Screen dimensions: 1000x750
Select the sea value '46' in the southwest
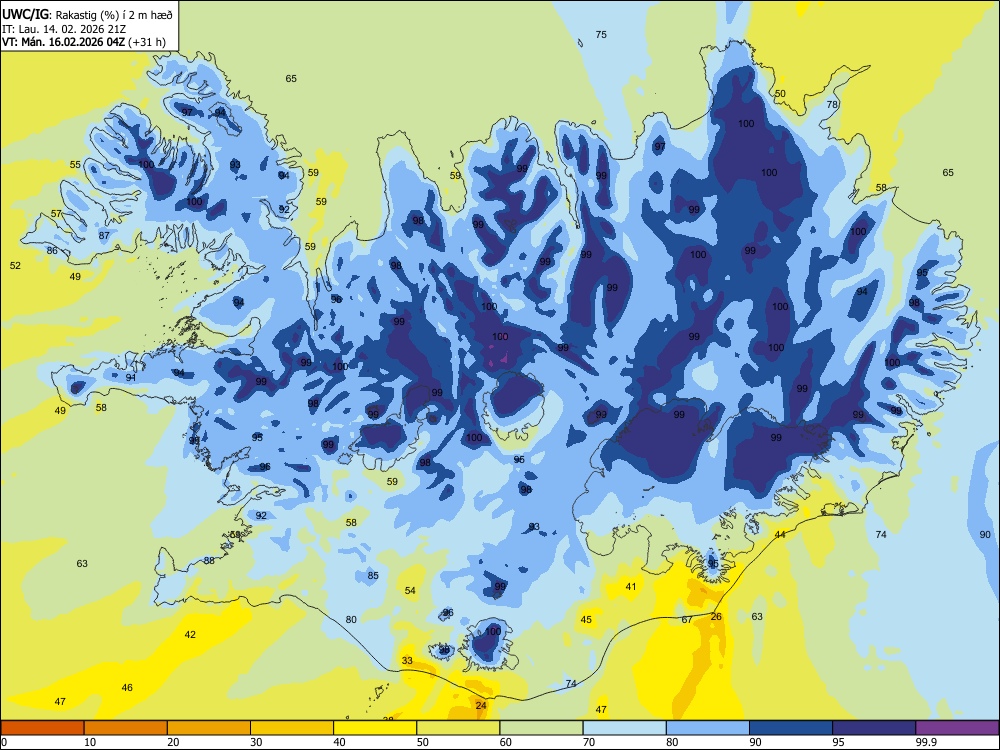127,688
